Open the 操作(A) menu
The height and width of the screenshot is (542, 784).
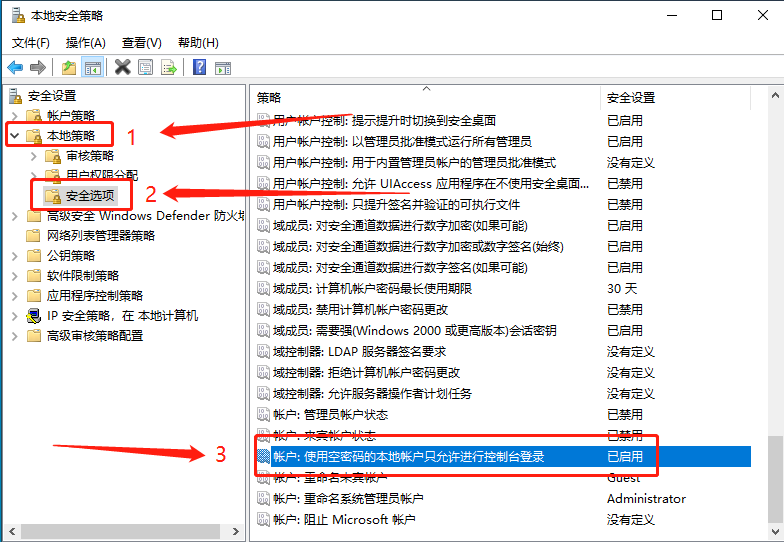86,43
